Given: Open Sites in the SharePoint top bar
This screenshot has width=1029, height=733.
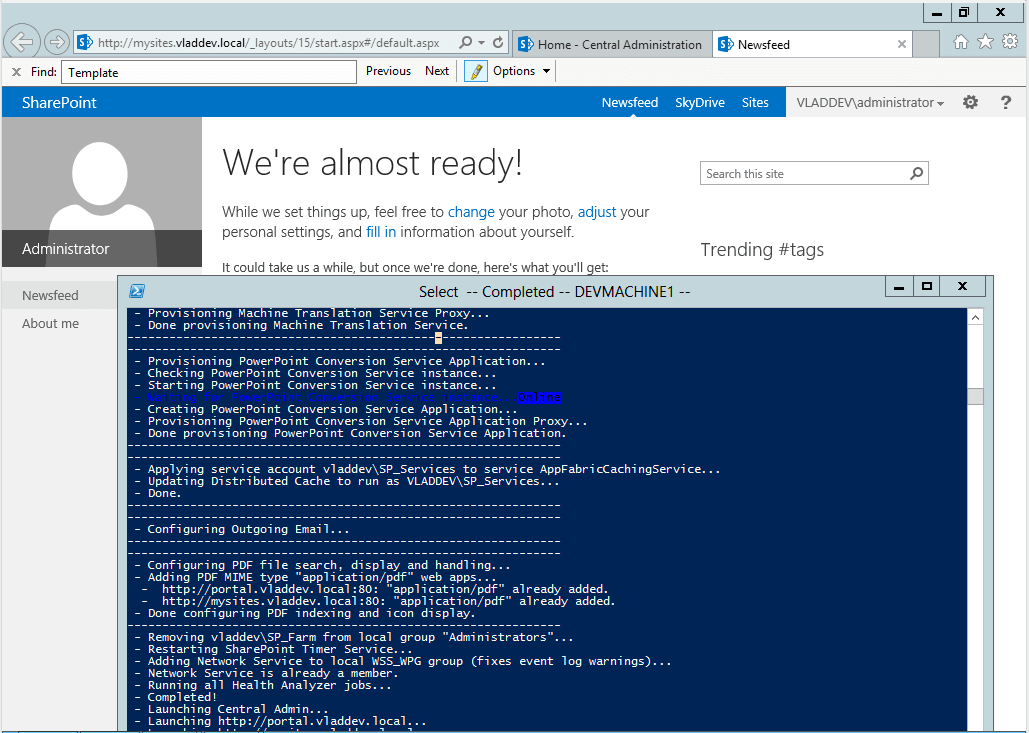Looking at the screenshot, I should point(755,102).
